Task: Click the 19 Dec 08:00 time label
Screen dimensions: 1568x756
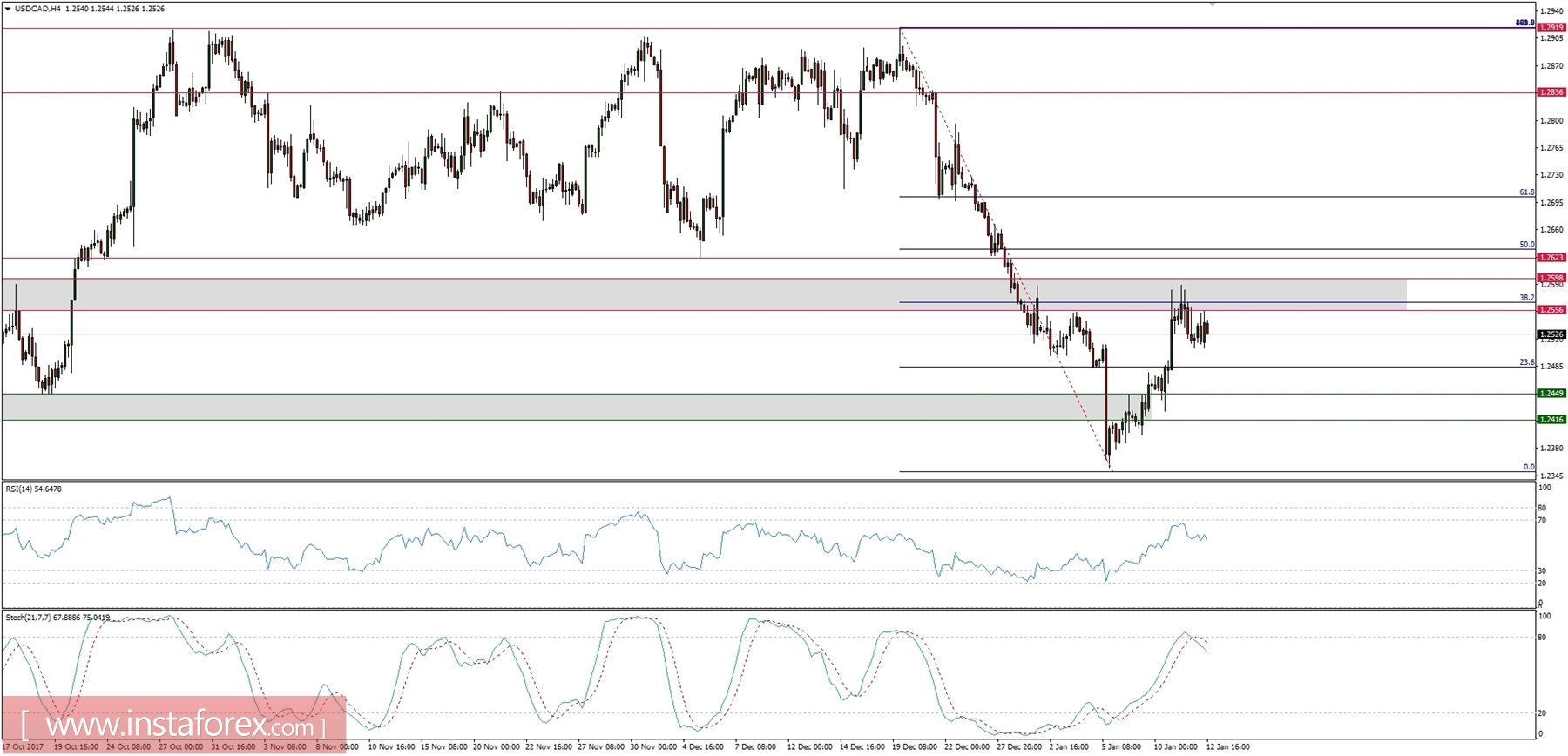Action: [915, 747]
